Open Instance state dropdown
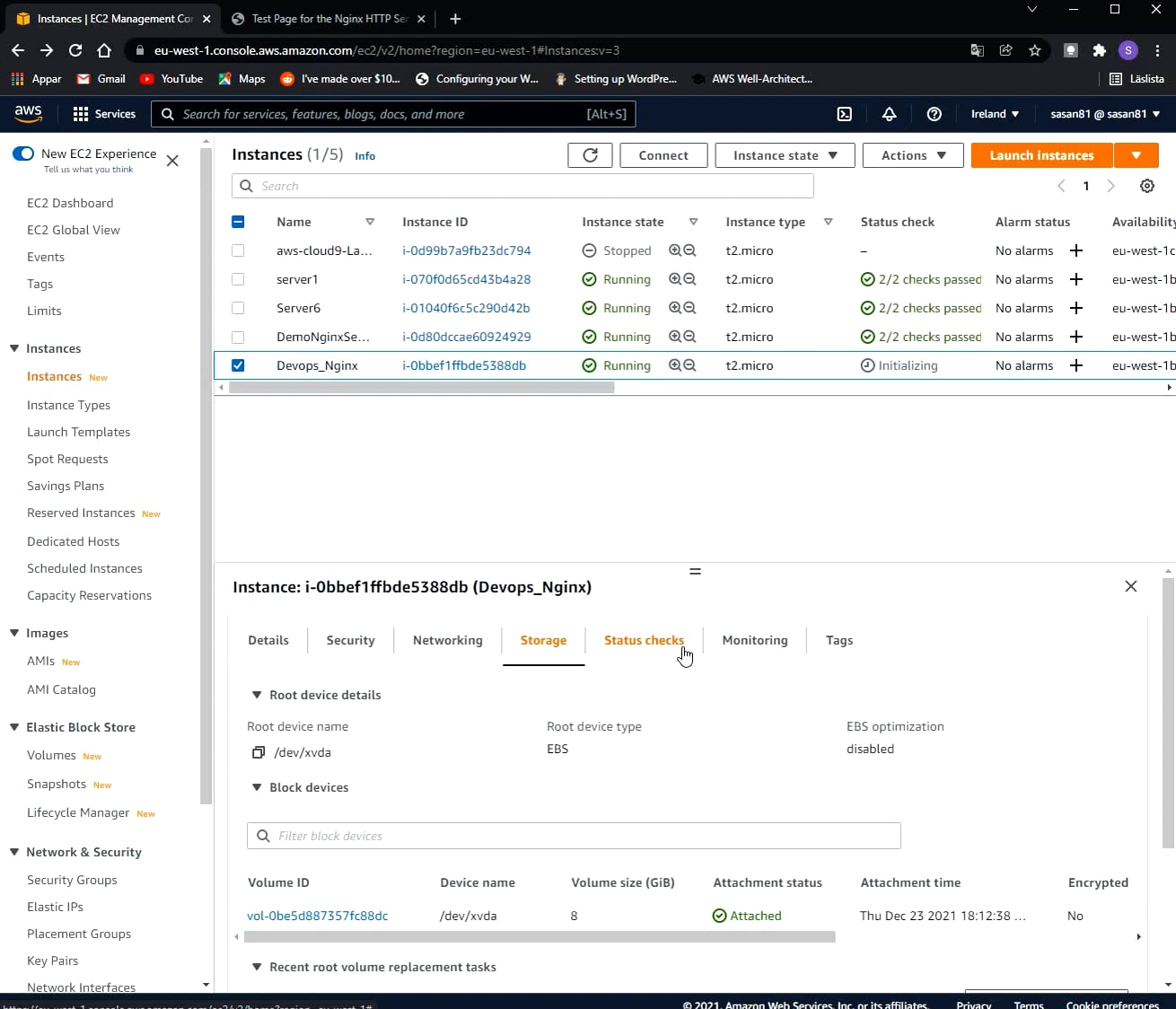This screenshot has width=1176, height=1009. pos(785,155)
